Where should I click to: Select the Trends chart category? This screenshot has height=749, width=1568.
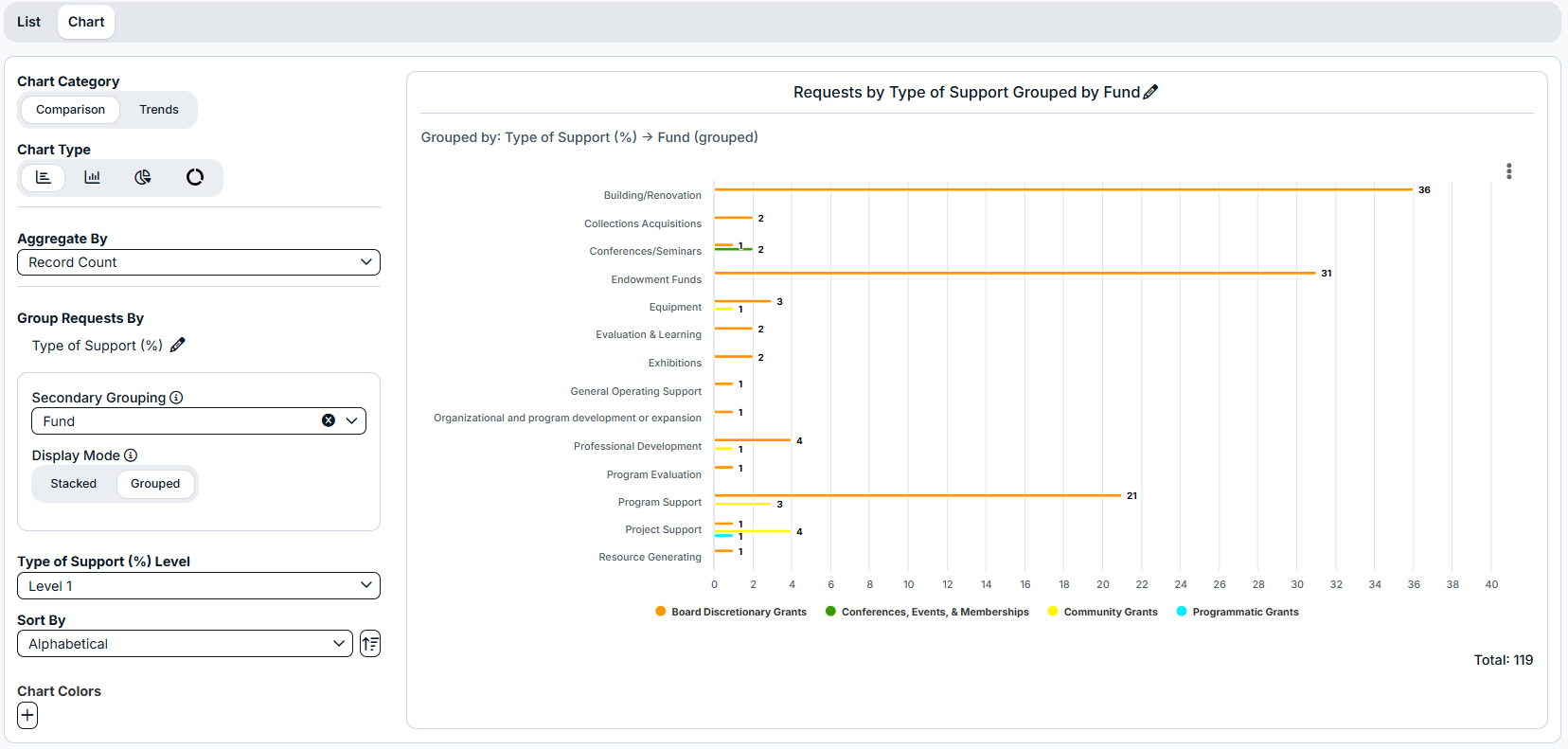159,110
